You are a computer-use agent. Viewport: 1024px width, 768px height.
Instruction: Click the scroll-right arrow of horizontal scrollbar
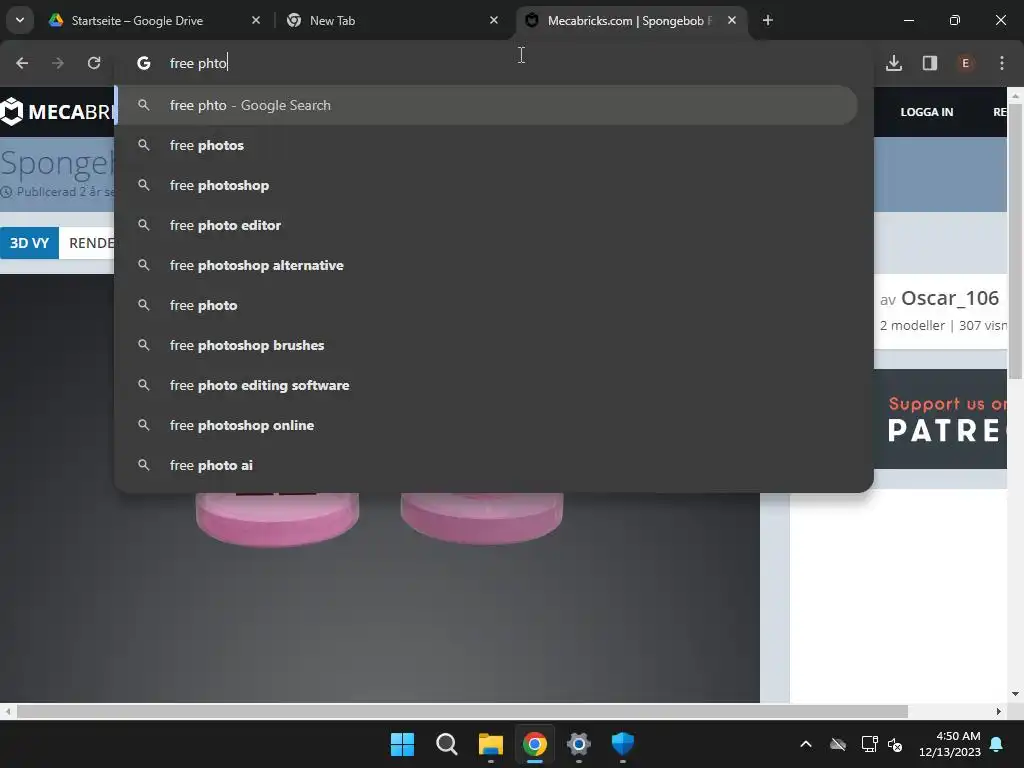point(998,711)
